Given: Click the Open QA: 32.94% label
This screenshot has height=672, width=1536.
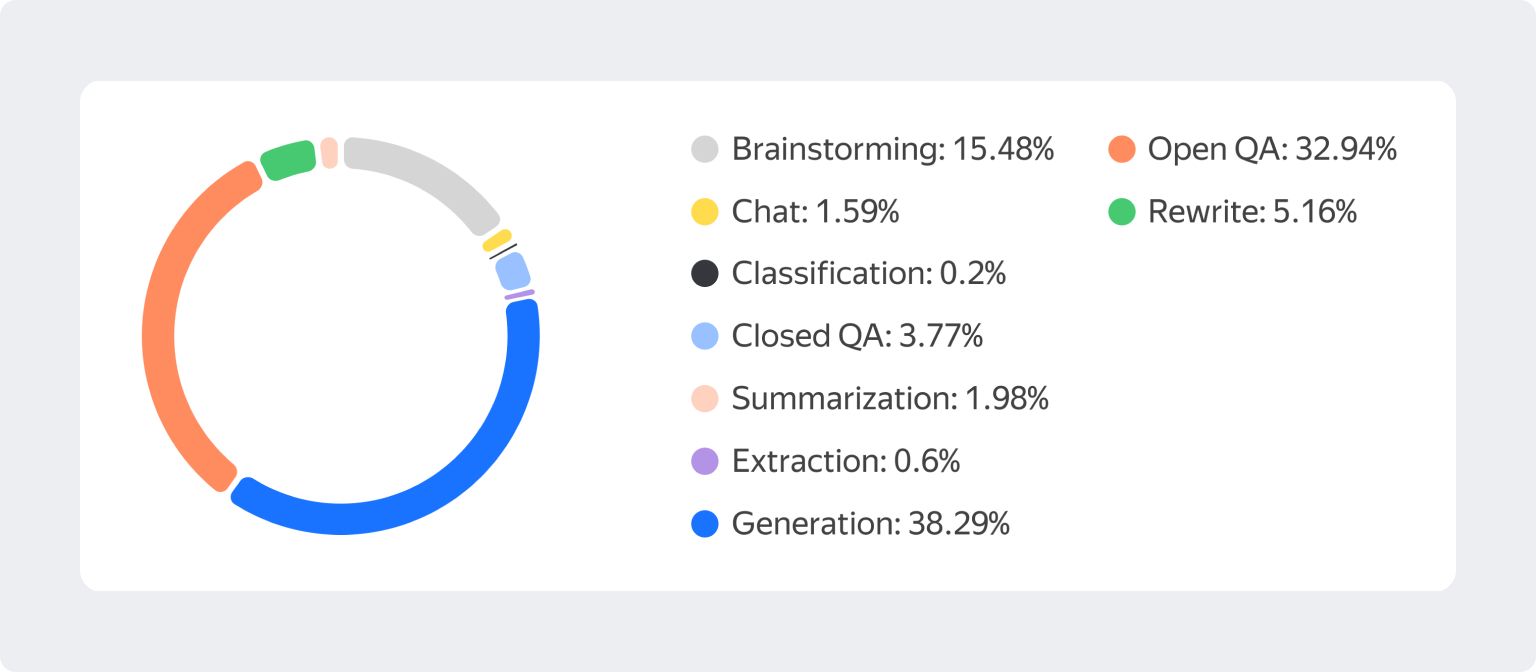Looking at the screenshot, I should tap(1272, 150).
